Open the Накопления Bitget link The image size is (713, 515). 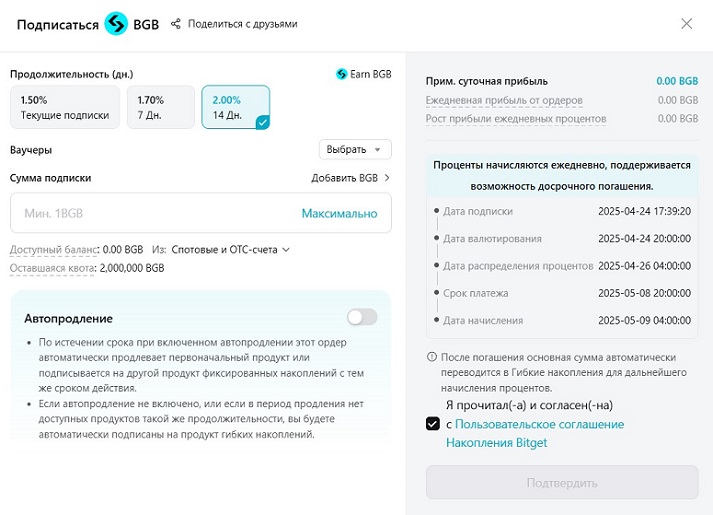click(496, 443)
